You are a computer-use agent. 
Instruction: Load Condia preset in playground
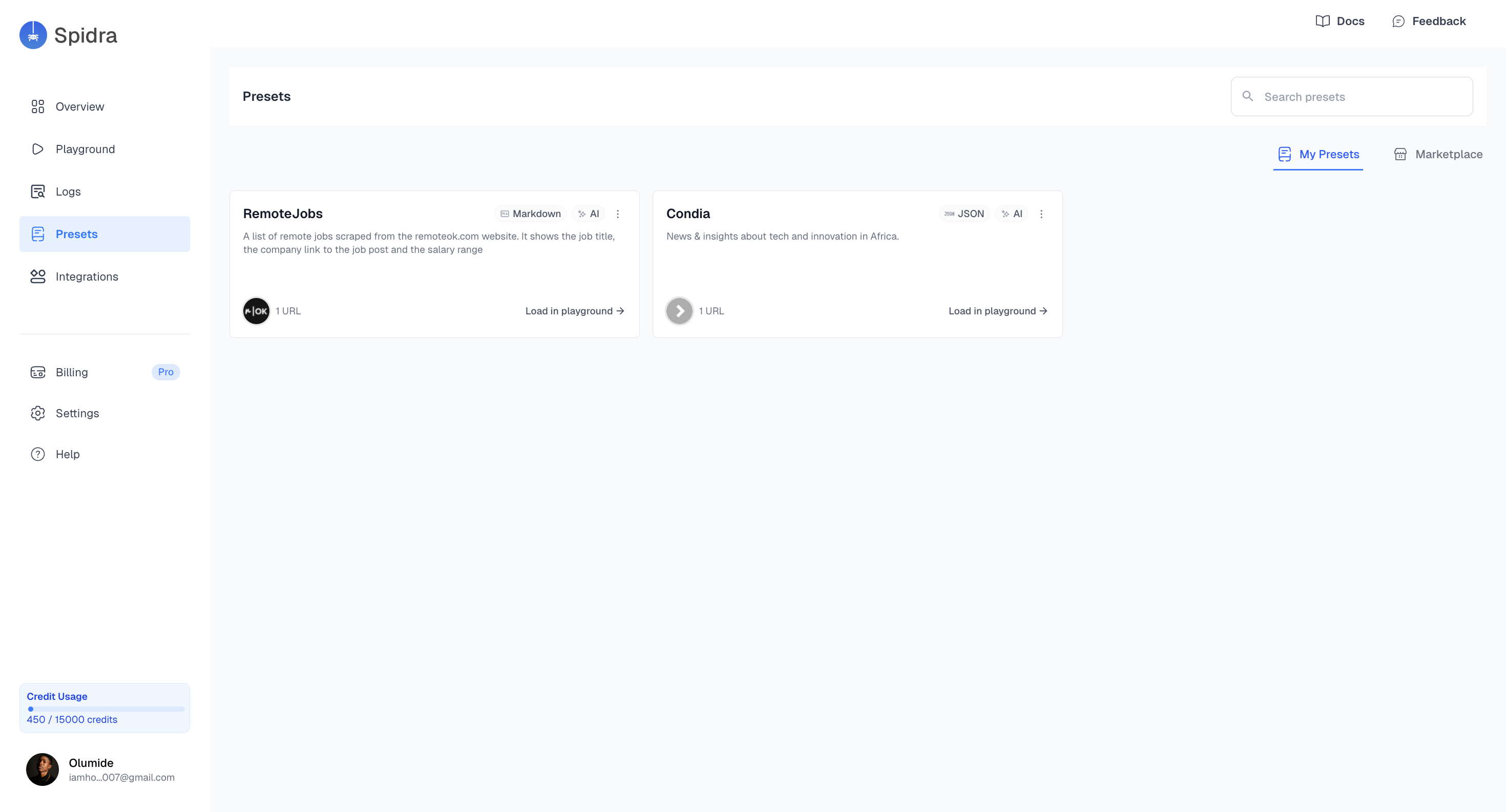click(997, 311)
